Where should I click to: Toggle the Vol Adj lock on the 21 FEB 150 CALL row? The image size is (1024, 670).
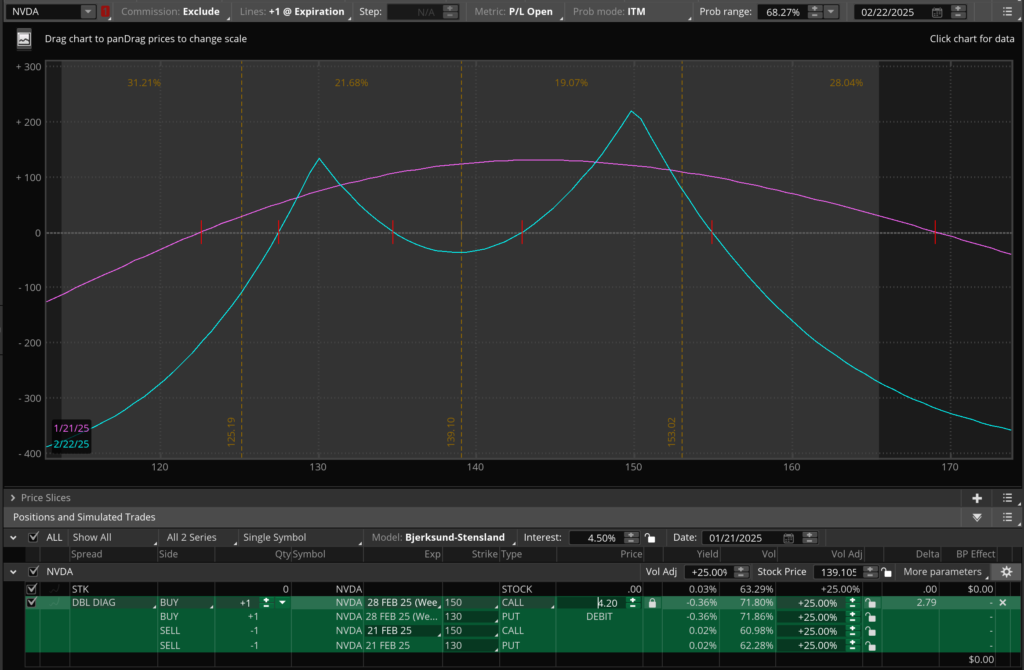coord(871,631)
